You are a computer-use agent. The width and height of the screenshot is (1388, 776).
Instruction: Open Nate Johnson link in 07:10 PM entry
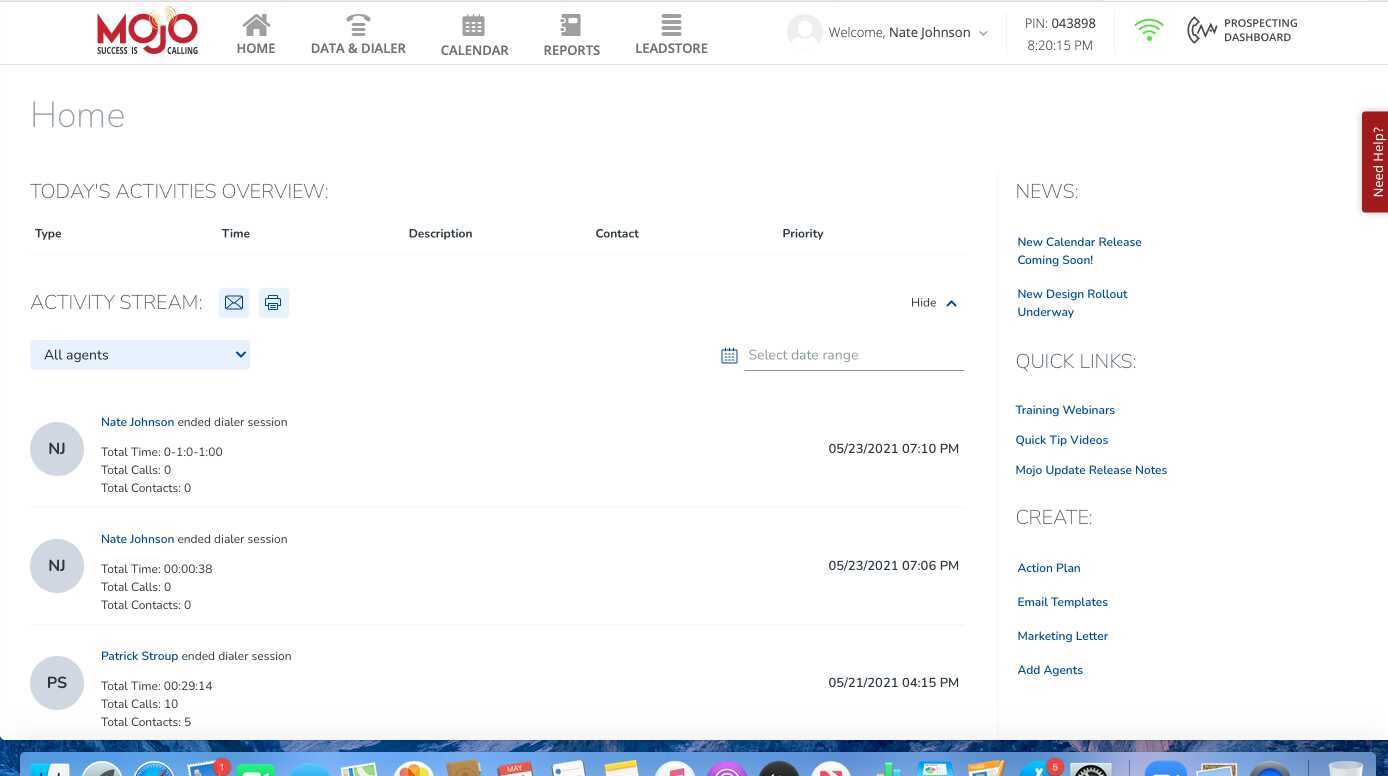(137, 422)
